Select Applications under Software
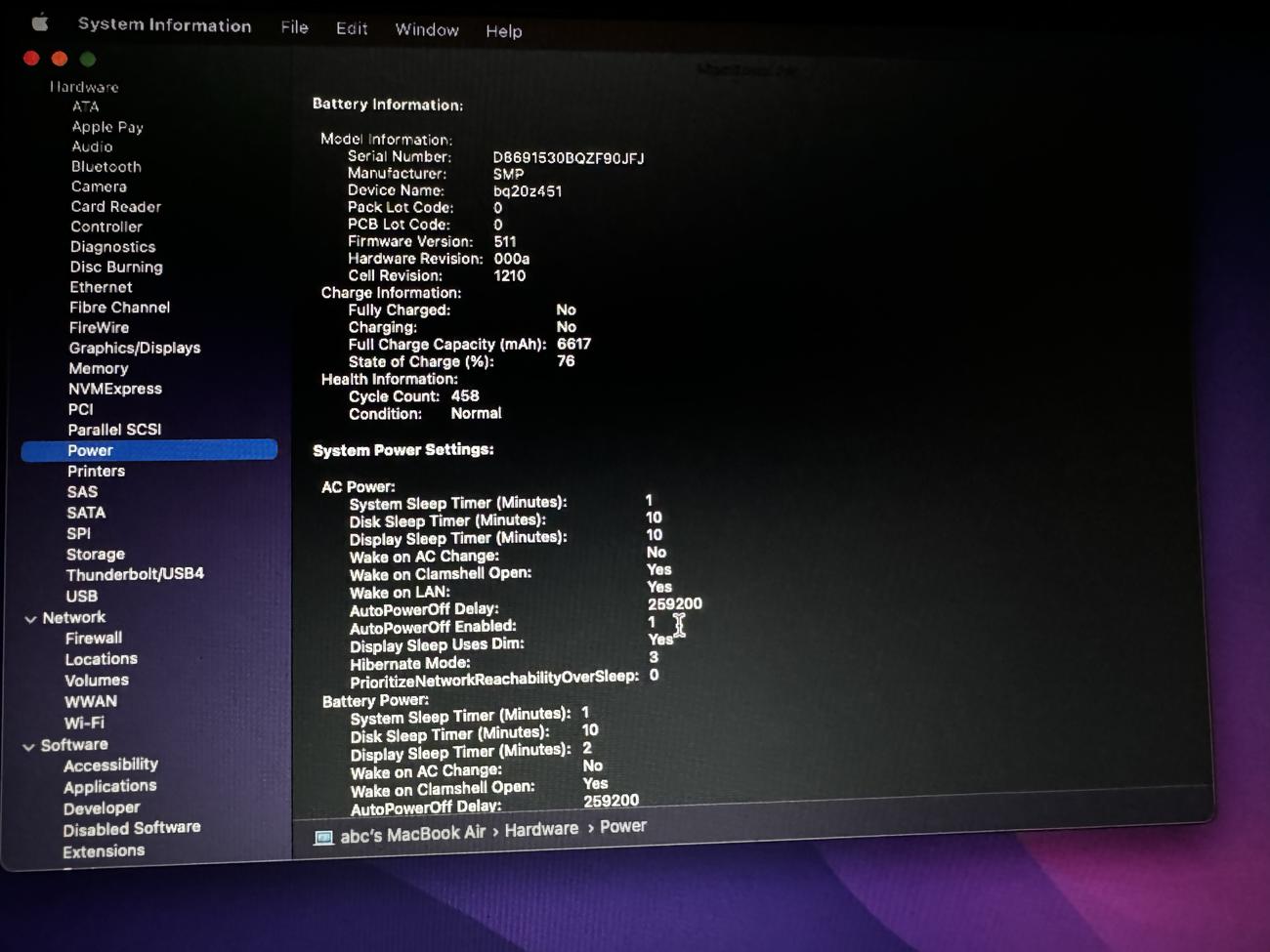 tap(109, 787)
